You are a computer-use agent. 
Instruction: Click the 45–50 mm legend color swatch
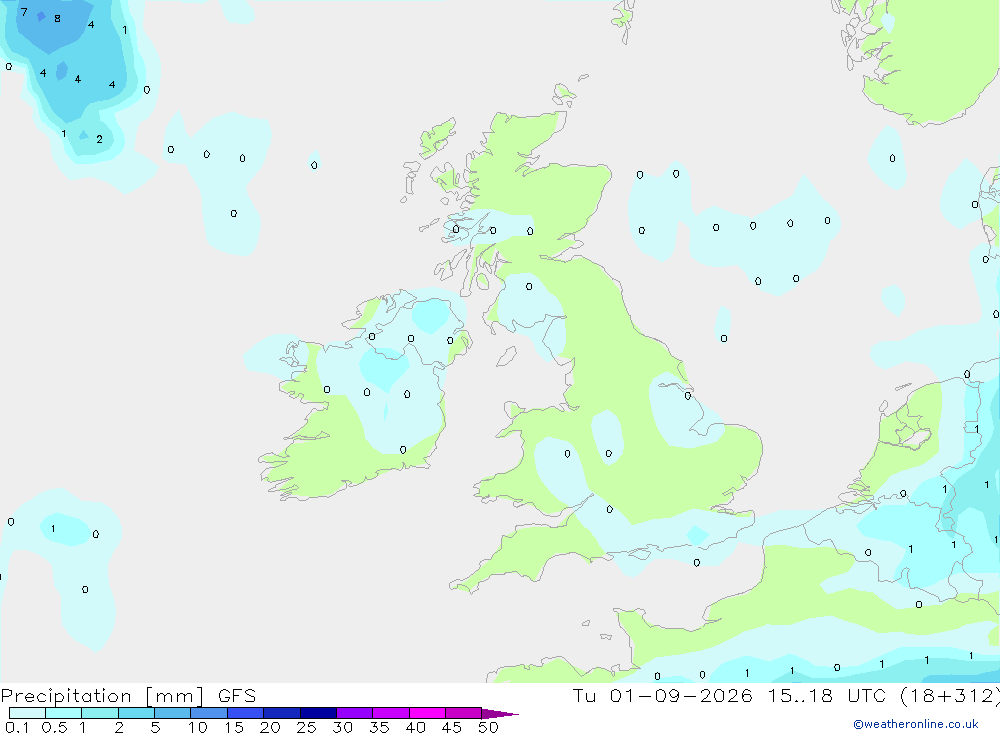(x=464, y=713)
